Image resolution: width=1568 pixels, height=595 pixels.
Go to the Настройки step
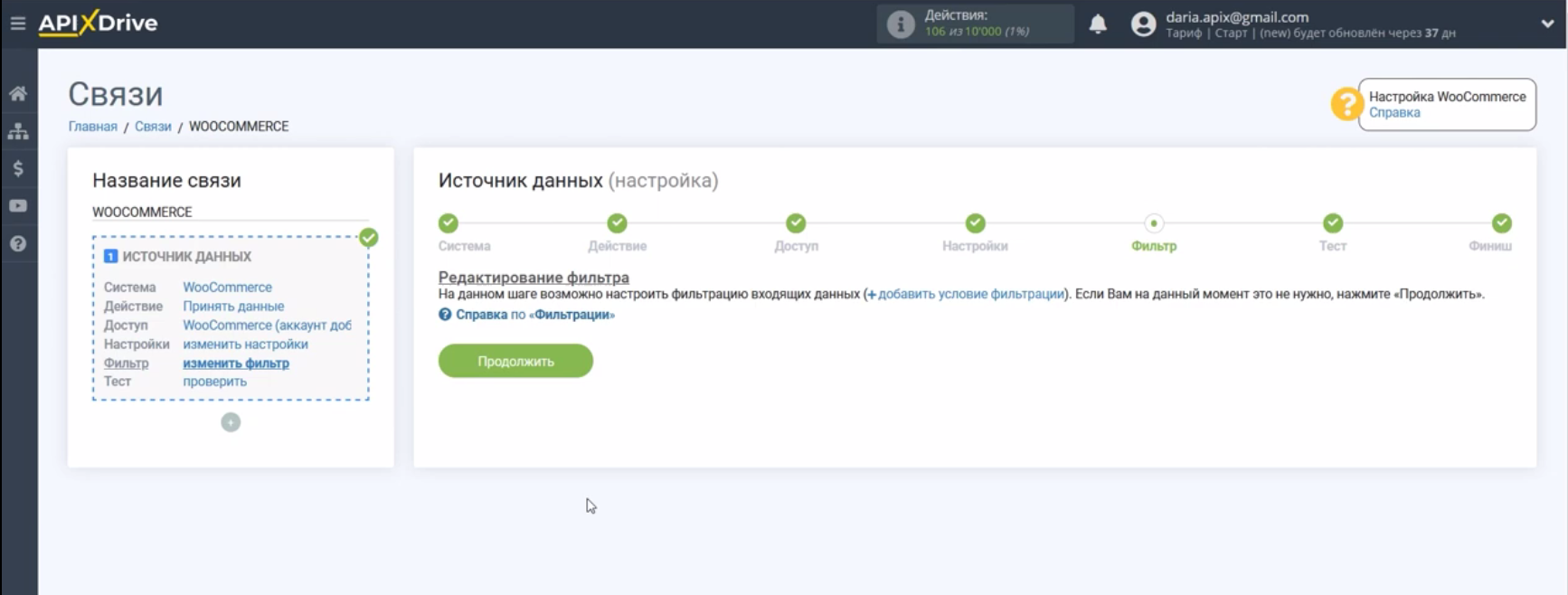pos(975,223)
